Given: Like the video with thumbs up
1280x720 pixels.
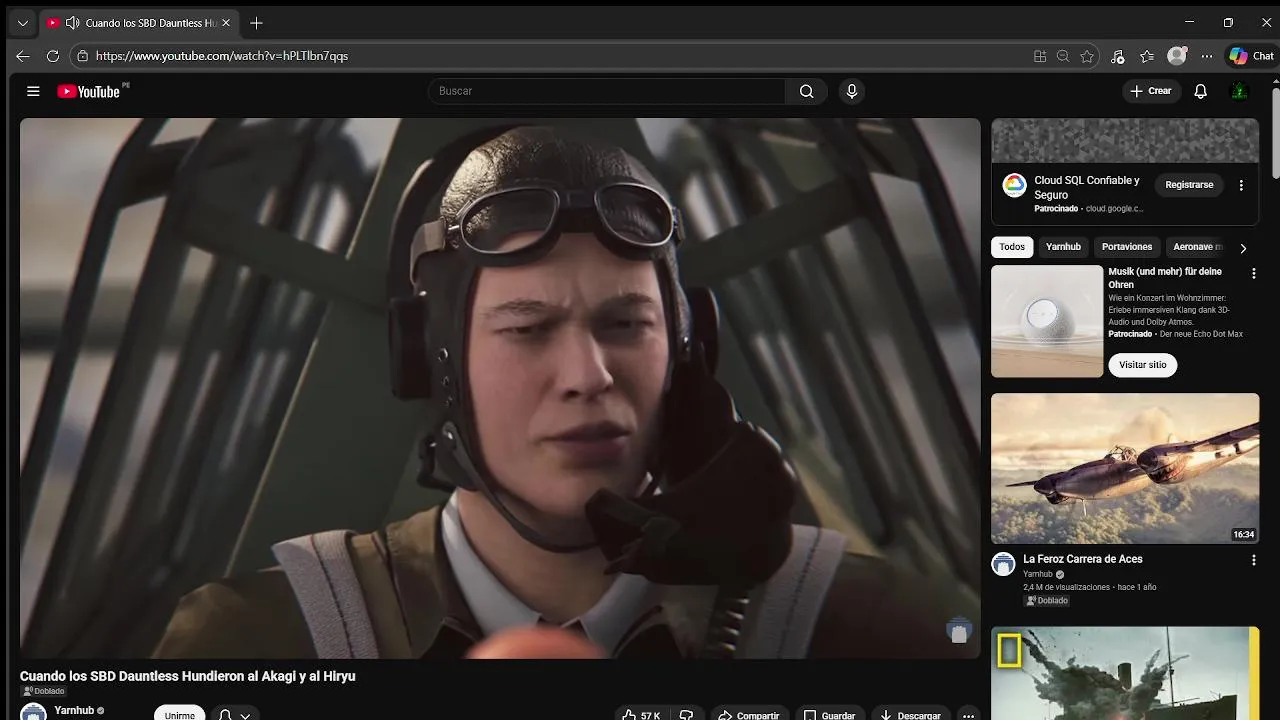Looking at the screenshot, I should pos(641,715).
